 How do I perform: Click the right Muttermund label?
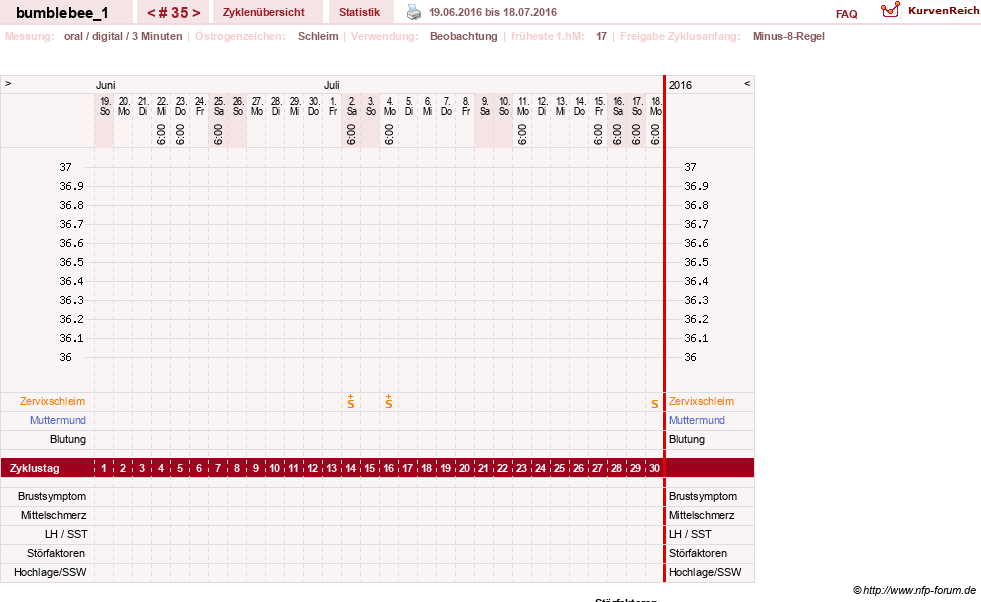(x=696, y=420)
